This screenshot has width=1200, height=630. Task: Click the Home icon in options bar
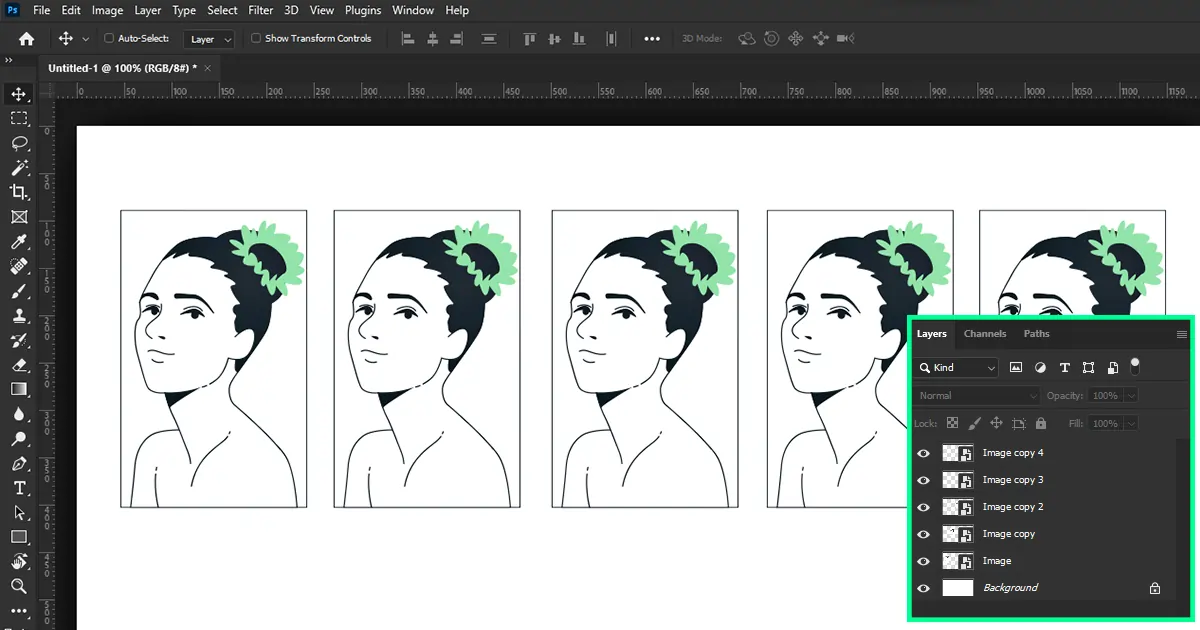[x=26, y=39]
